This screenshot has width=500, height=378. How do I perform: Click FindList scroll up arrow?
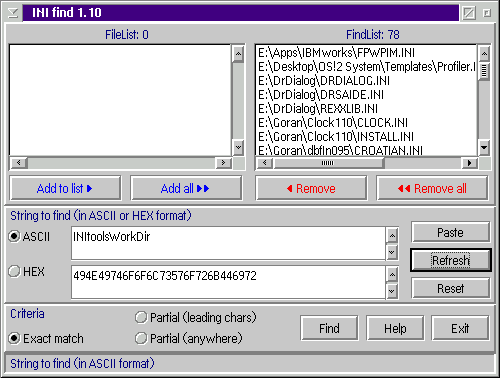pyautogui.click(x=484, y=53)
